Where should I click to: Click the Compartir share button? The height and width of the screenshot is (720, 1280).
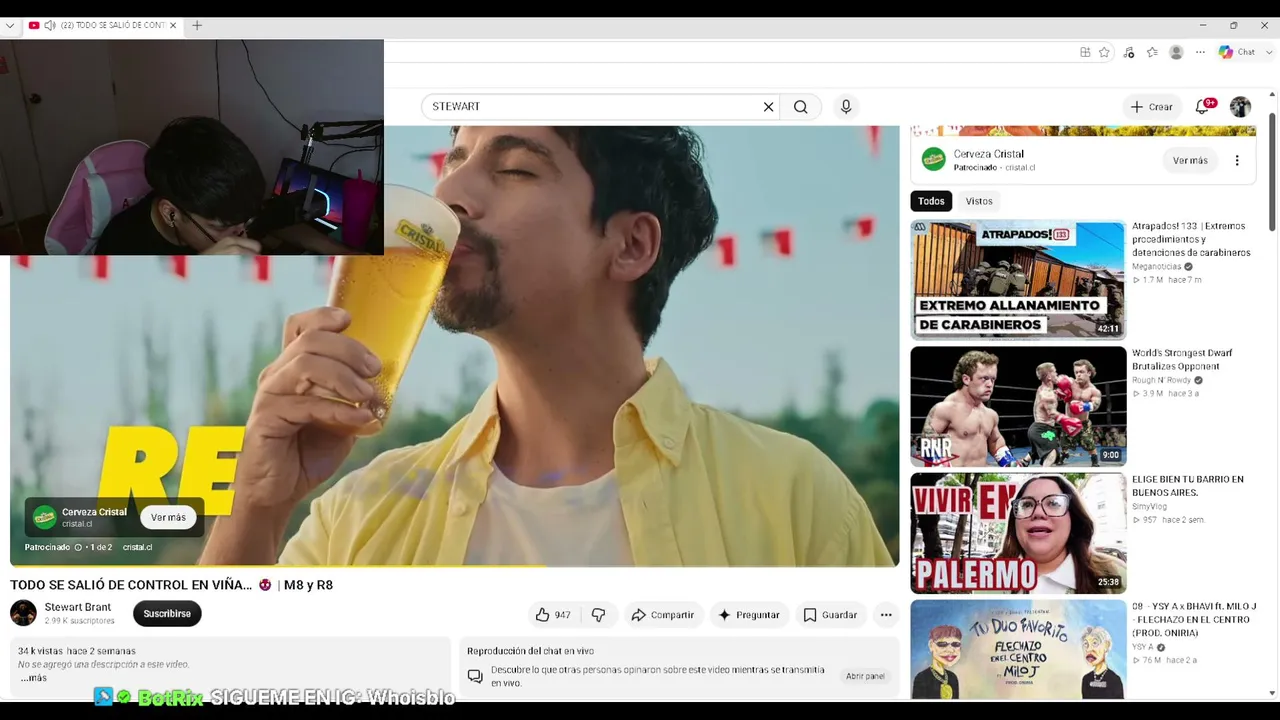point(662,615)
